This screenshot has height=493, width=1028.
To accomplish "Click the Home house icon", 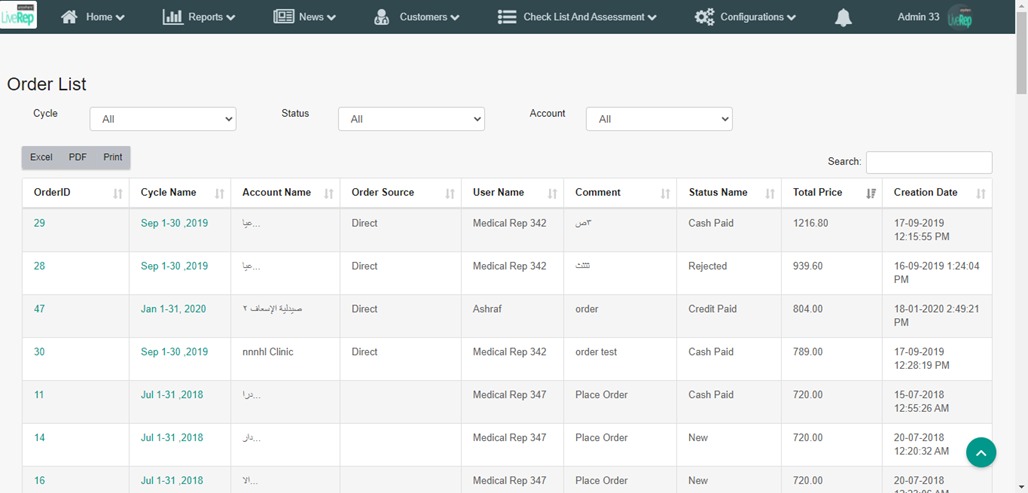I will click(x=69, y=17).
